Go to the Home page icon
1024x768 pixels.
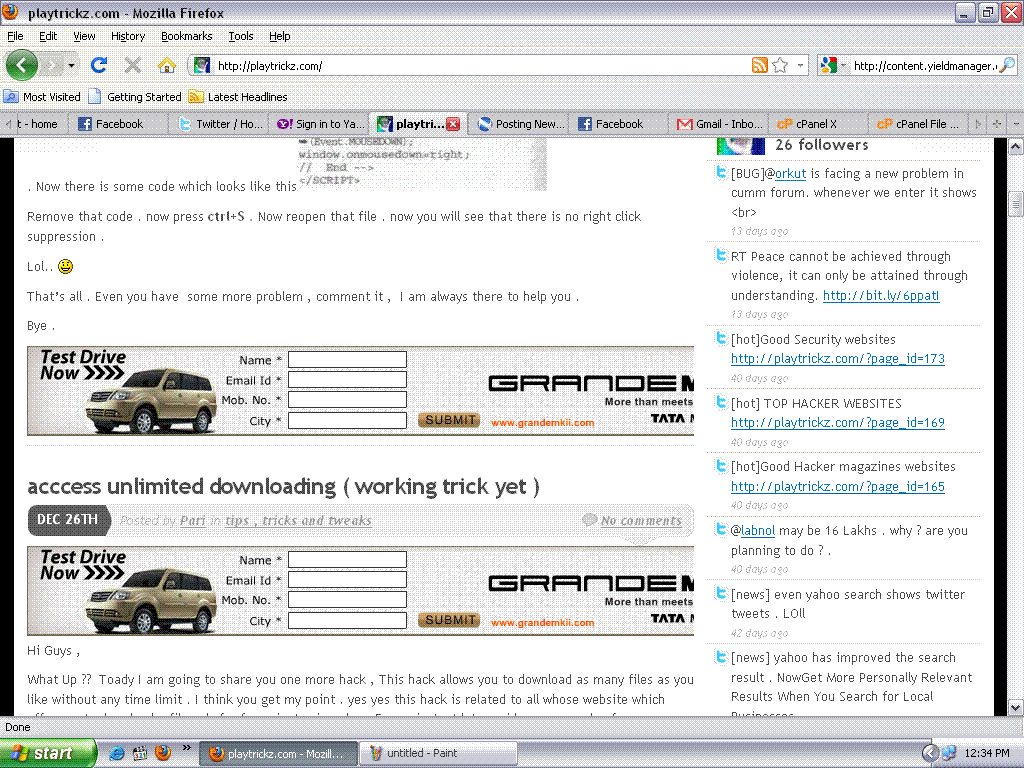coord(167,65)
